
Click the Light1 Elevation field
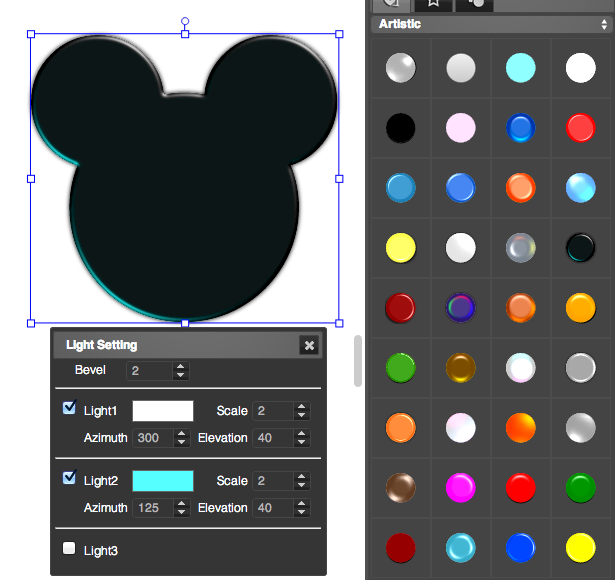pyautogui.click(x=273, y=438)
